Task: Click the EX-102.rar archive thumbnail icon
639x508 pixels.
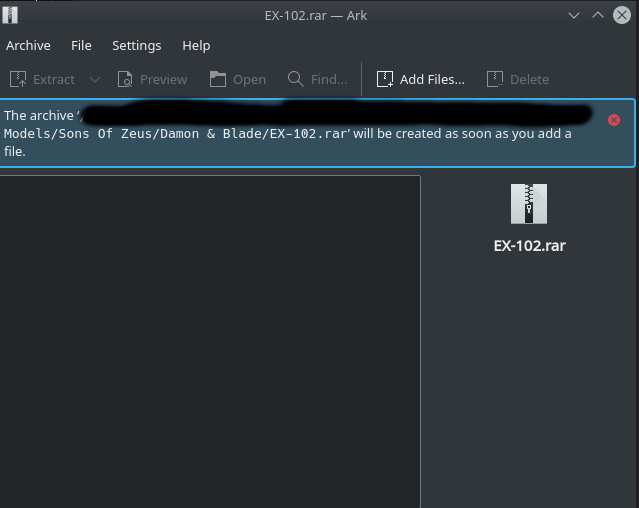Action: coord(529,204)
